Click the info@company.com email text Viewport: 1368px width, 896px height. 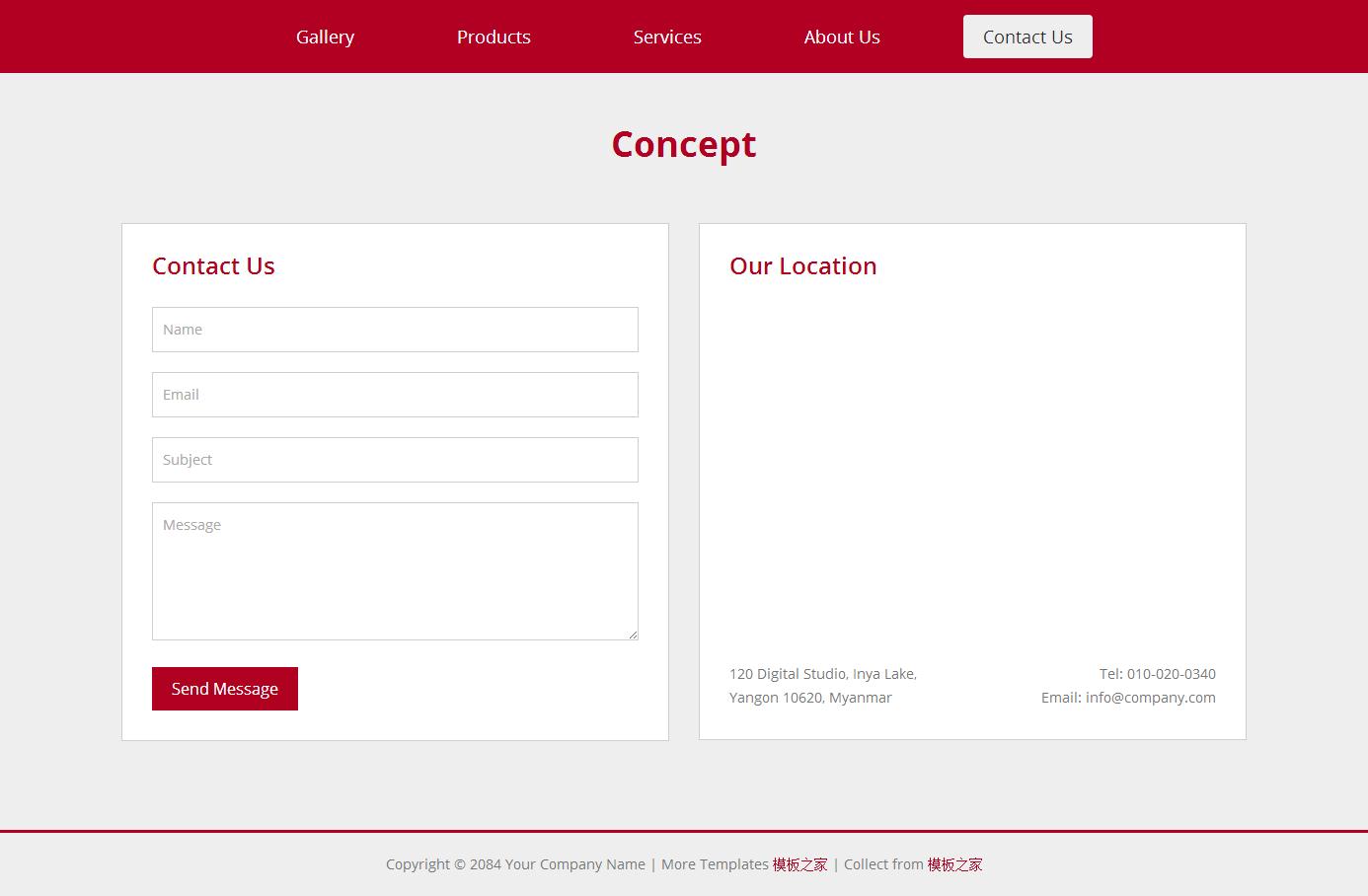point(1150,698)
